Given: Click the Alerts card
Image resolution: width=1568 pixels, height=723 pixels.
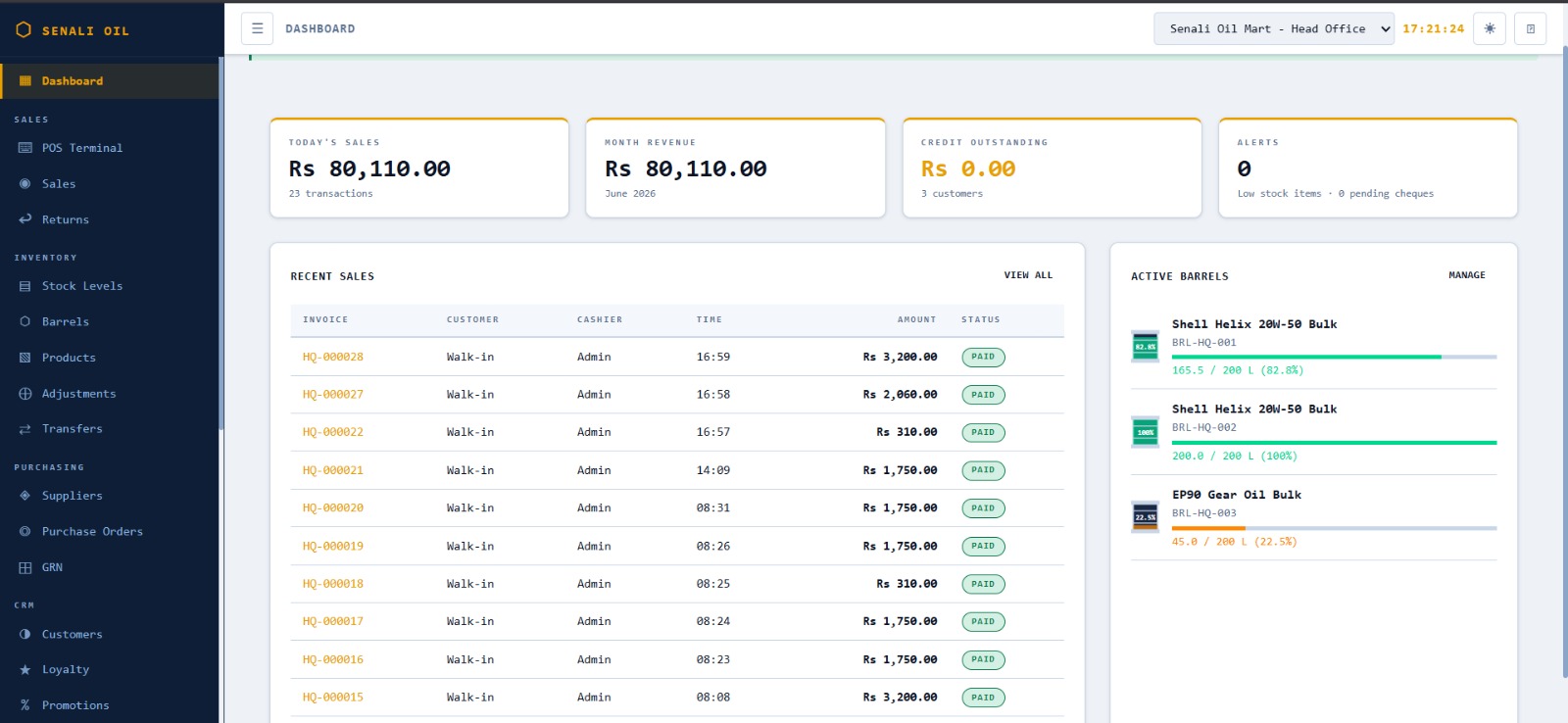Looking at the screenshot, I should (1368, 168).
